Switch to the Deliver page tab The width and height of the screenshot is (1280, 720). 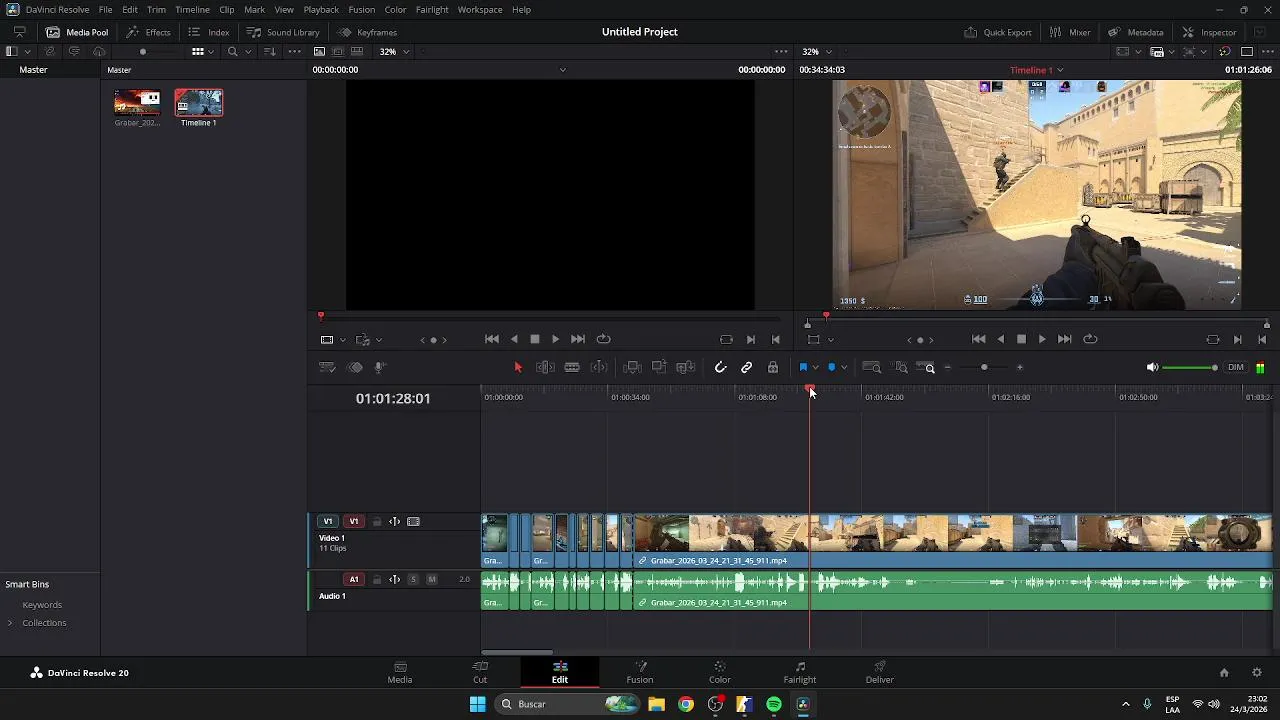point(880,672)
